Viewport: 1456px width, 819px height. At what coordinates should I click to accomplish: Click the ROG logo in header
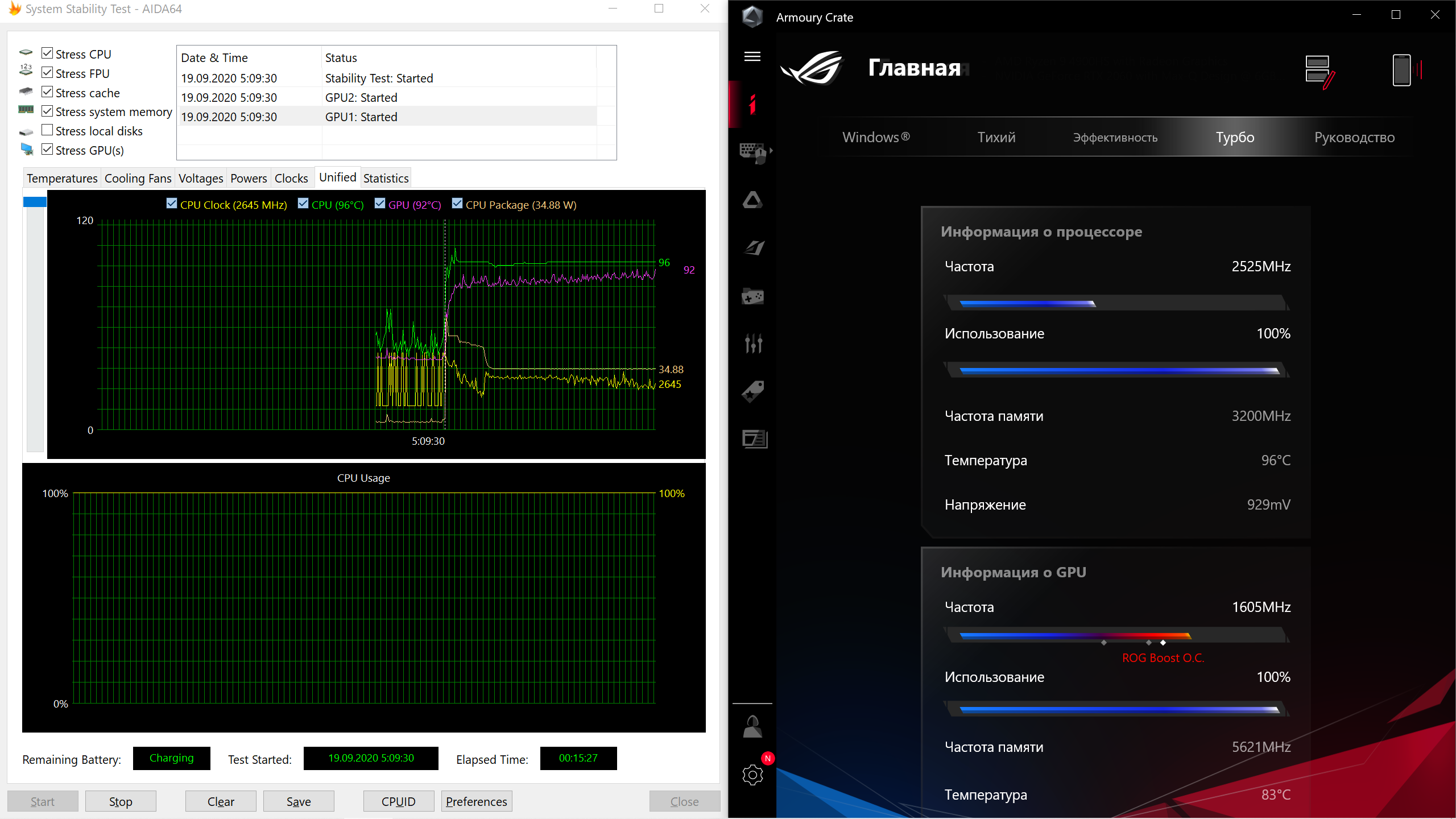pyautogui.click(x=812, y=68)
